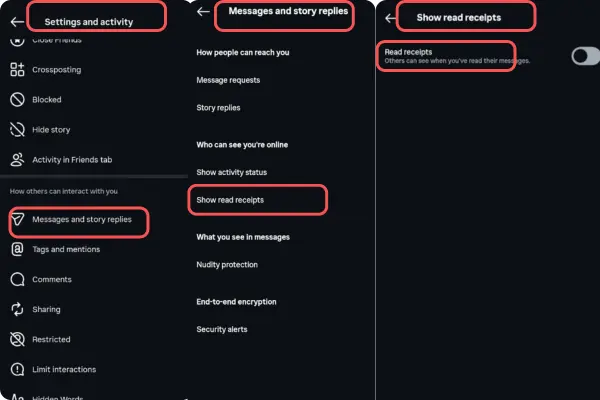
Task: Click the Sharing arrows icon
Action: pos(17,309)
